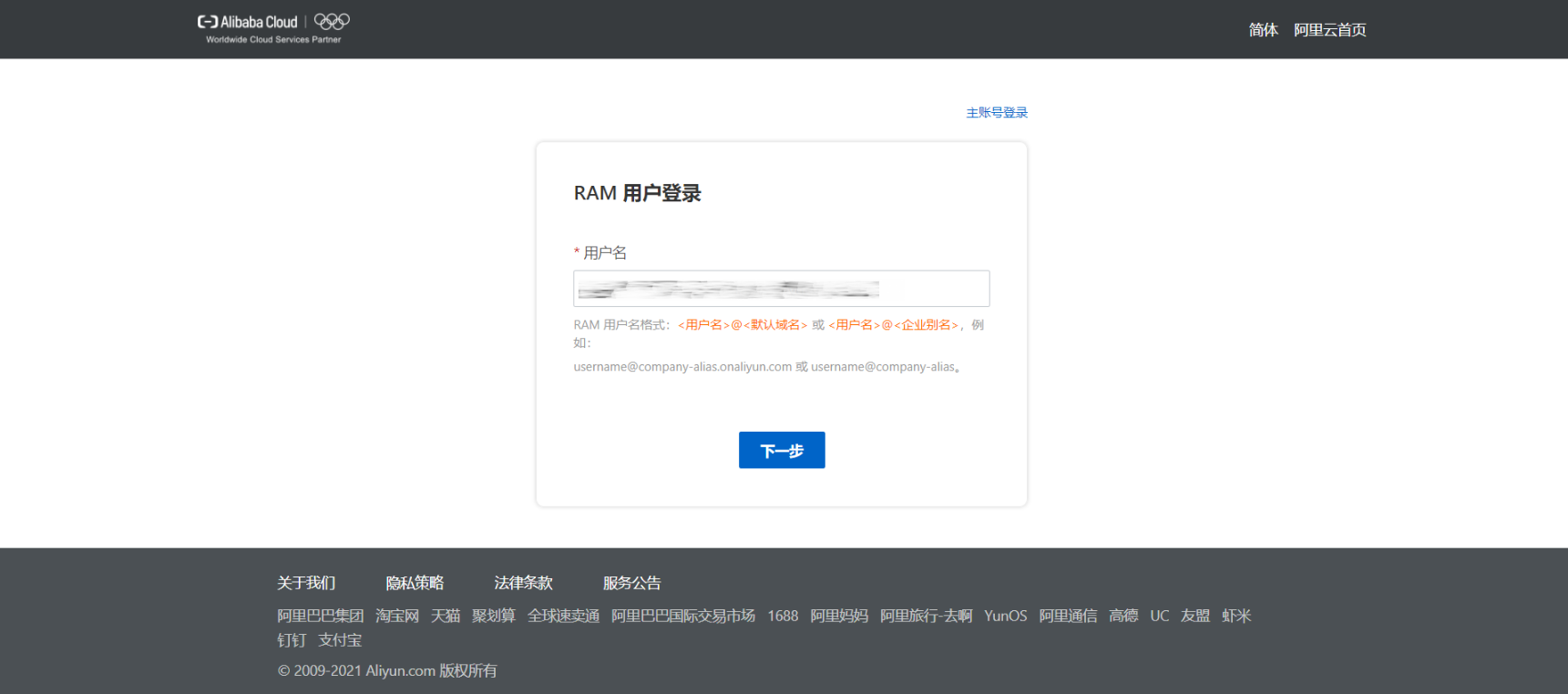Open 阿里云首页 homepage link

point(1329,30)
